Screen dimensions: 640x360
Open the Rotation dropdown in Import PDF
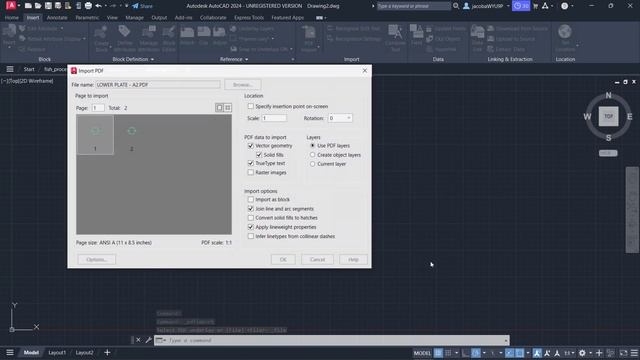coord(349,118)
